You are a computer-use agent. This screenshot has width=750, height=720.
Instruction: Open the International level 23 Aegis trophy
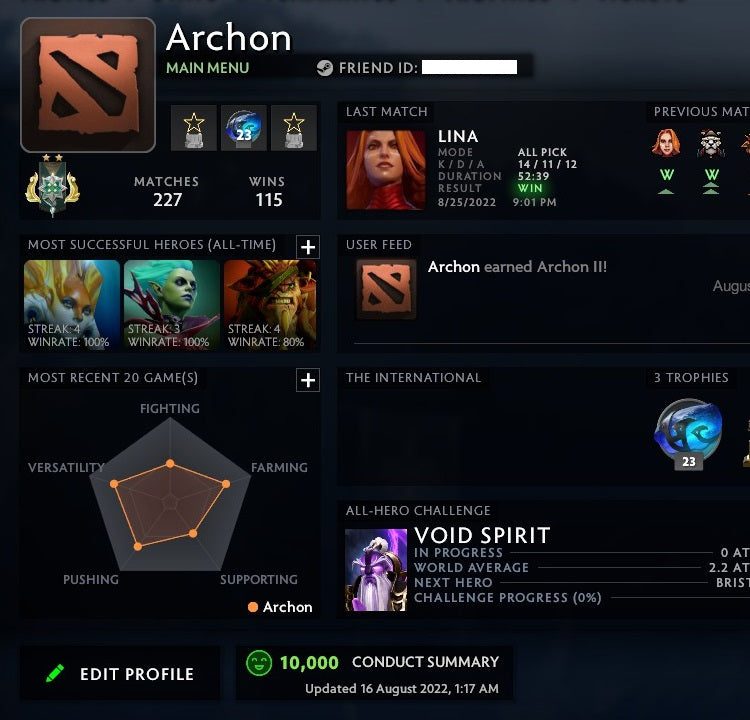coord(688,434)
